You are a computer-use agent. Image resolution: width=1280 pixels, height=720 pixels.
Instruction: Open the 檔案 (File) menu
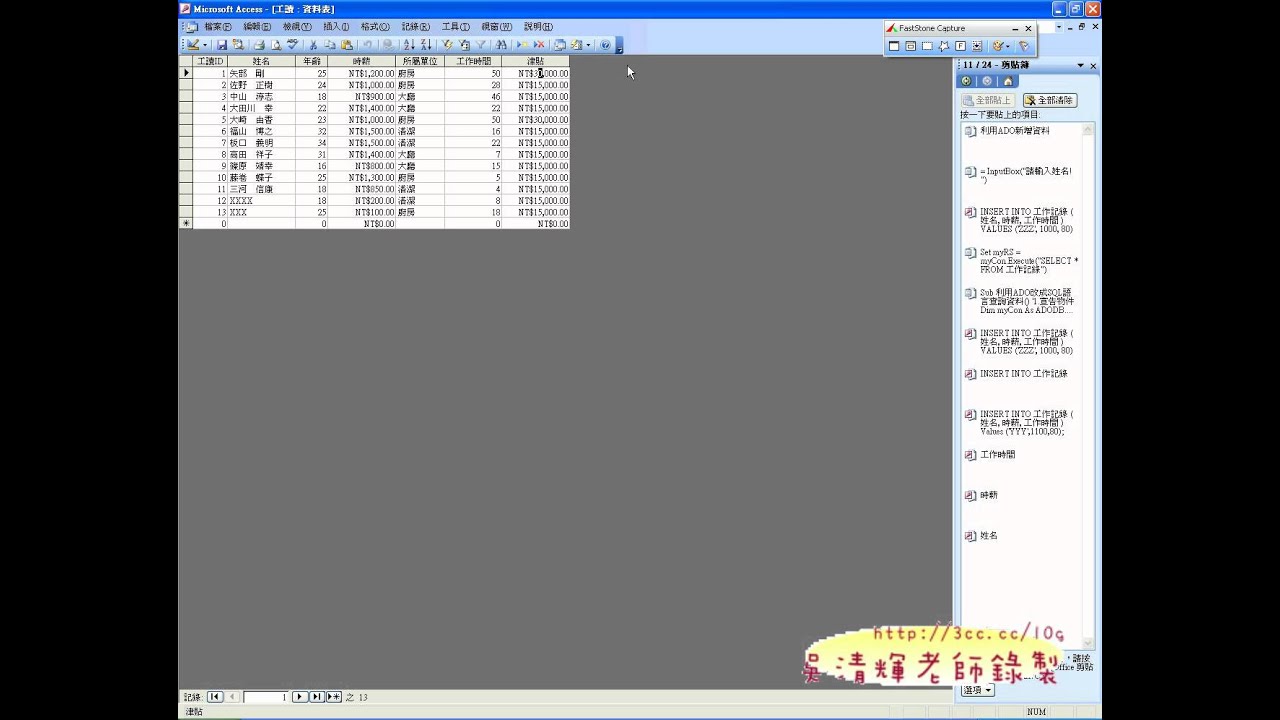click(218, 27)
